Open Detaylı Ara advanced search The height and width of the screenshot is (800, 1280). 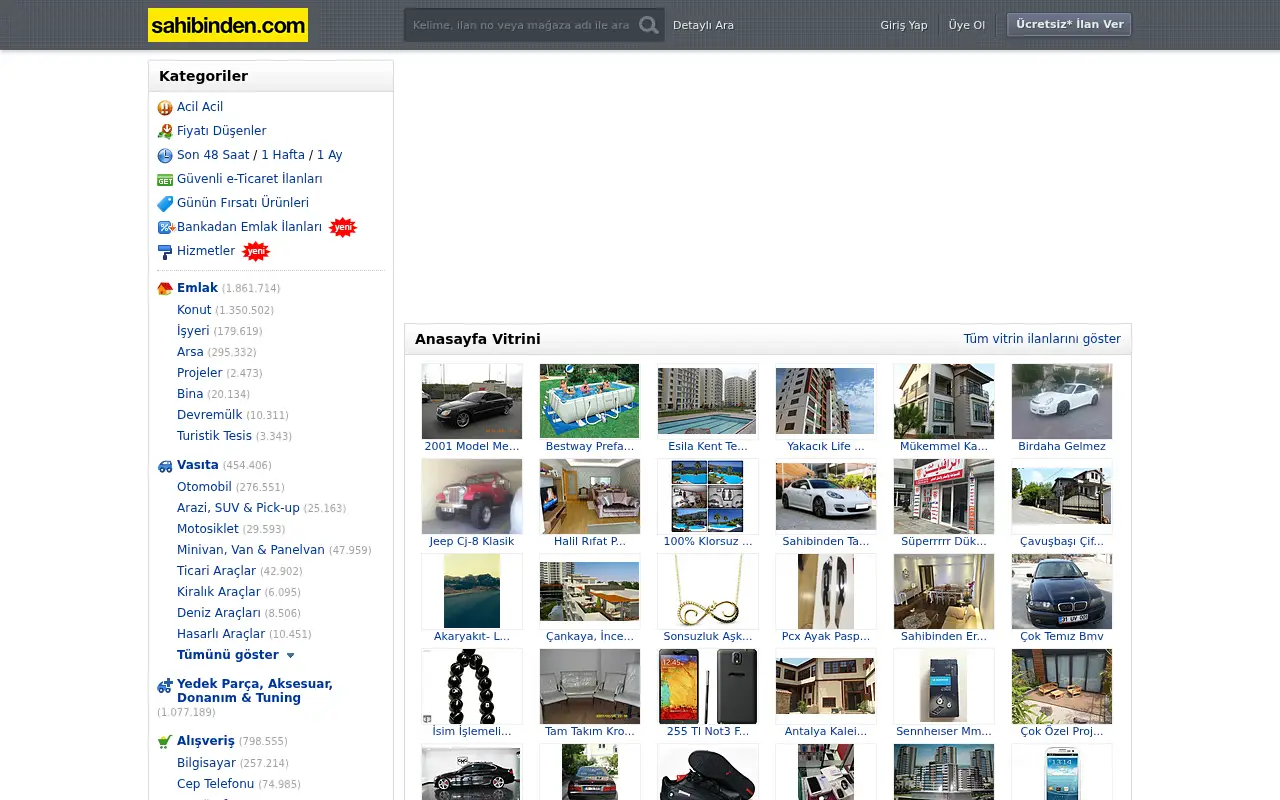click(x=703, y=25)
